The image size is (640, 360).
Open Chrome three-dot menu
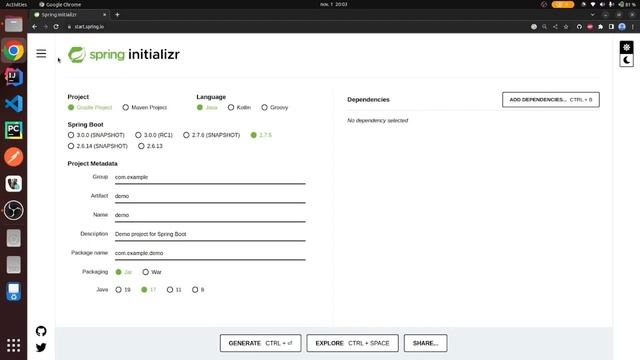point(633,27)
